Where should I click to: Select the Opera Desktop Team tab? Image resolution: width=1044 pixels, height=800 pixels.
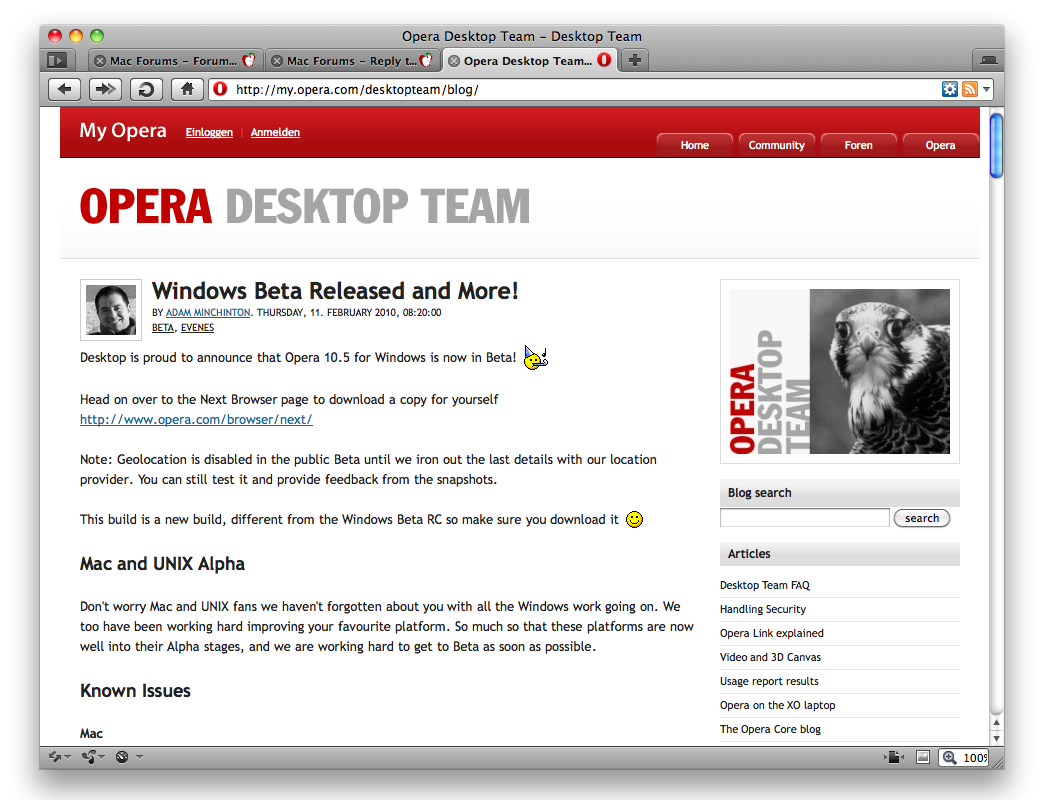point(530,61)
